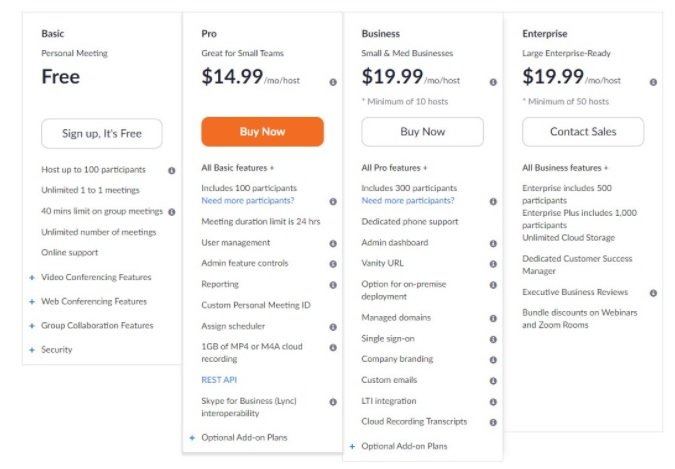Open the REST API link
Viewport: 675px width, 469px height.
click(x=219, y=380)
